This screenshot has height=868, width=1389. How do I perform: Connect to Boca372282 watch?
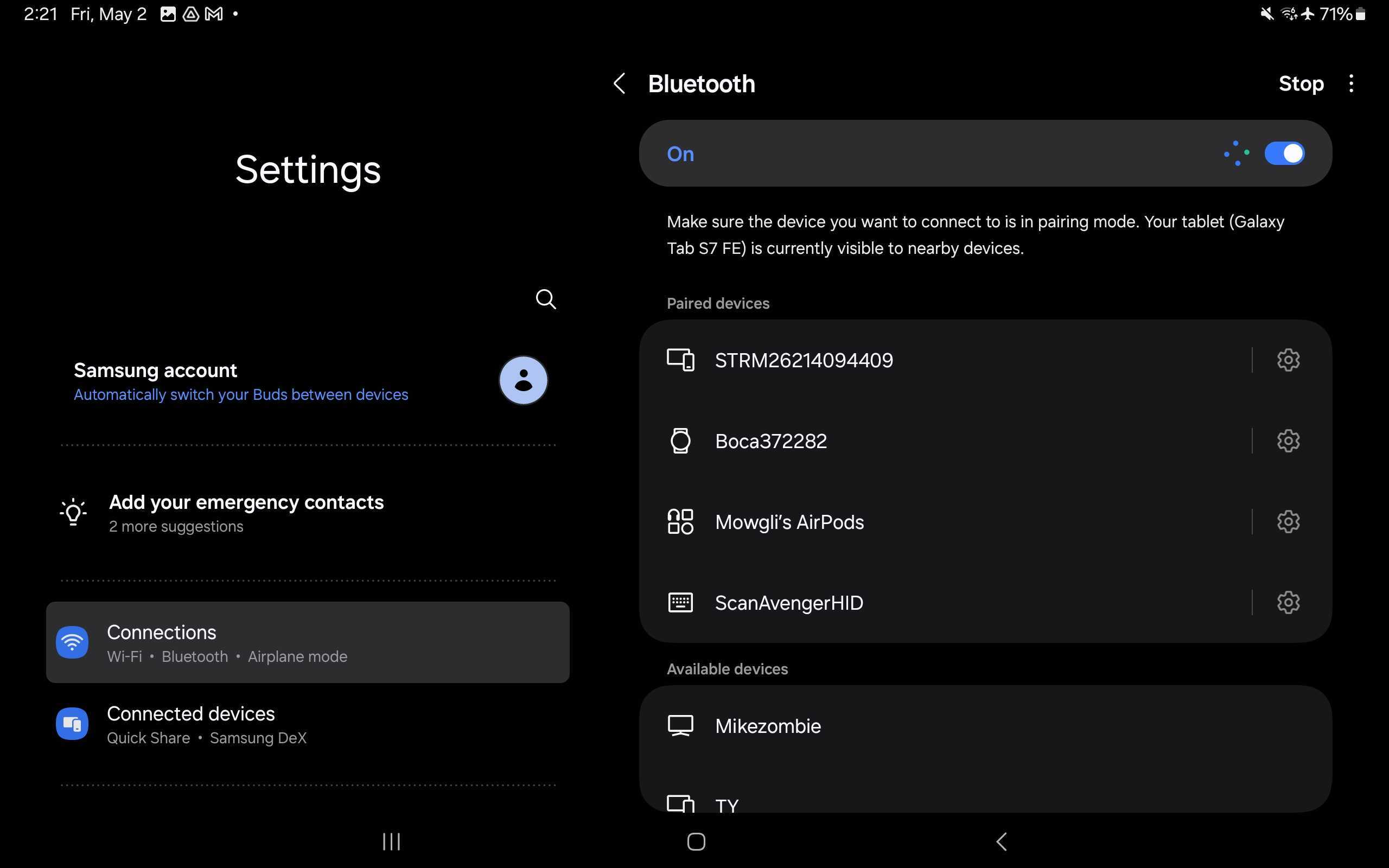click(x=944, y=441)
